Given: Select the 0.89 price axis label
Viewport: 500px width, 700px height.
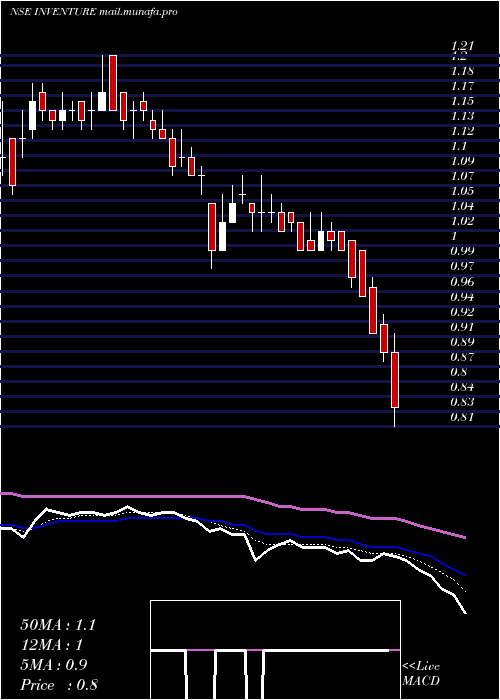Looking at the screenshot, I should point(462,342).
